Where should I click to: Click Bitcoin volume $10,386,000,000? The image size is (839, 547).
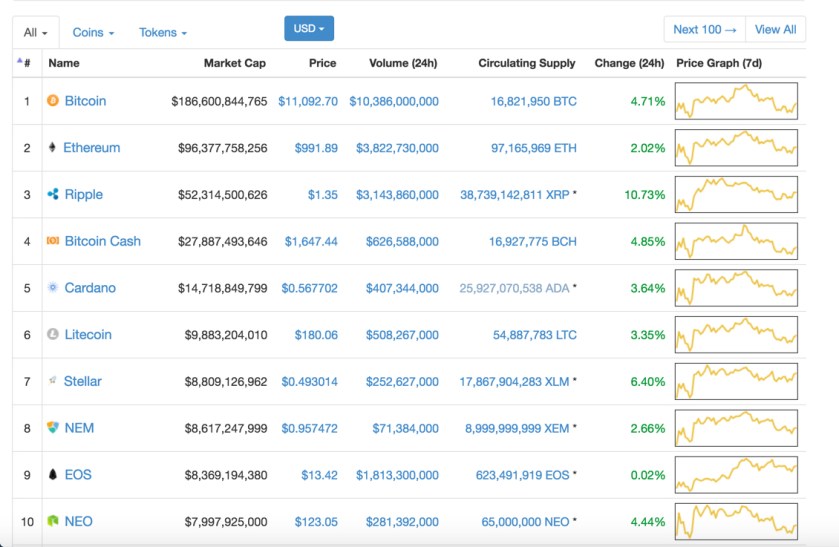[x=394, y=101]
